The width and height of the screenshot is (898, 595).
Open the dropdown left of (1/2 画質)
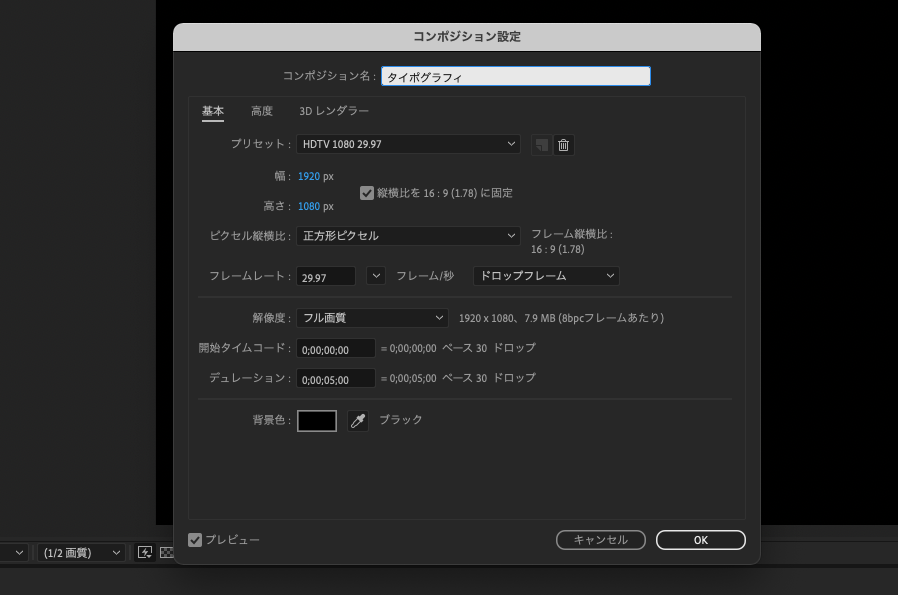[x=14, y=553]
